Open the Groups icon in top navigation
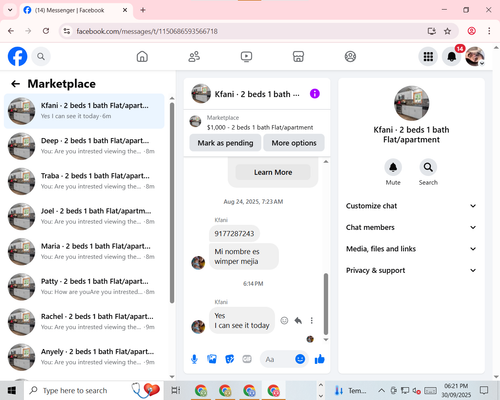The image size is (500, 400). pyautogui.click(x=350, y=56)
